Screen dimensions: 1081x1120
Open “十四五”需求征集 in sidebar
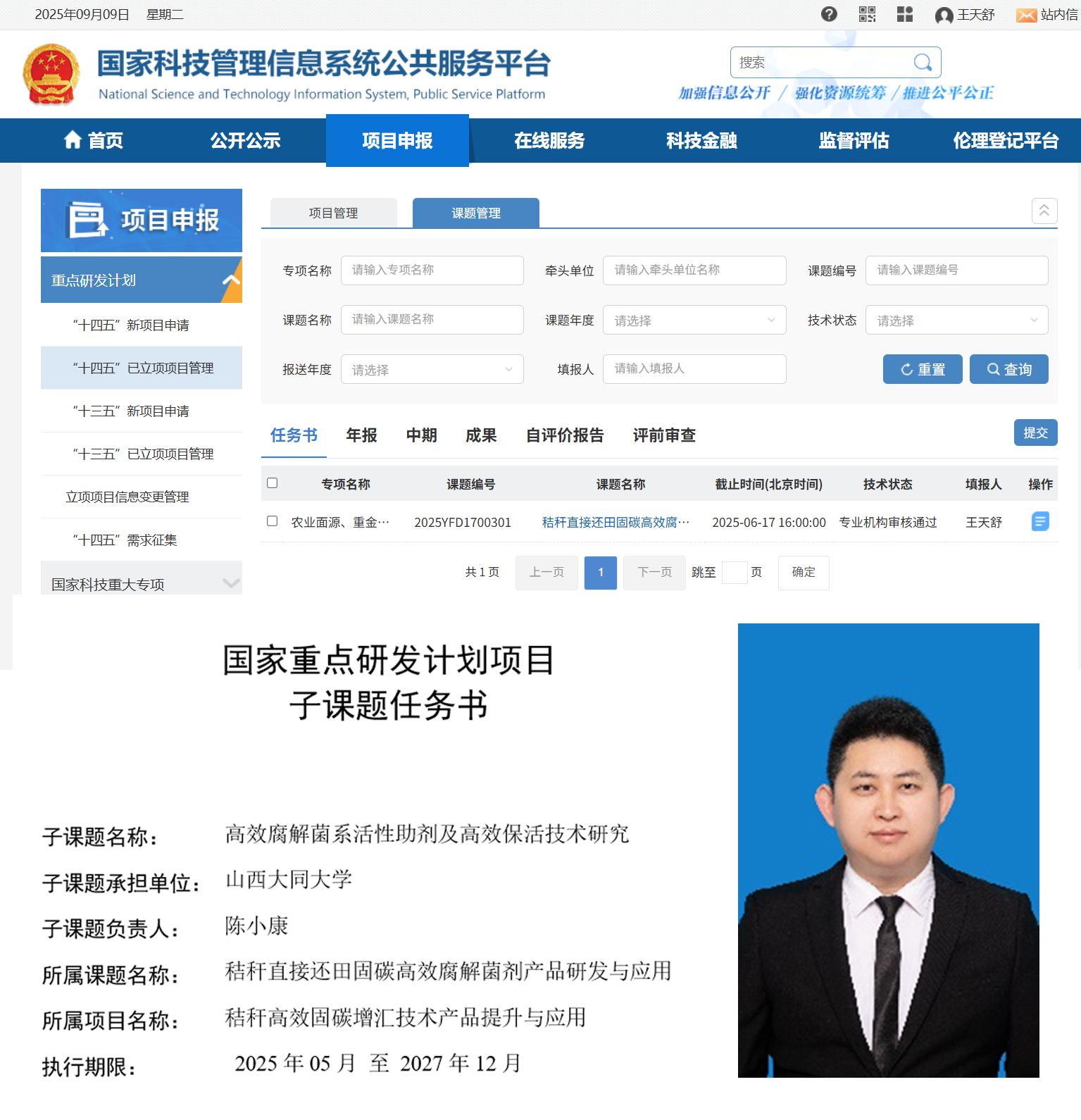[142, 540]
